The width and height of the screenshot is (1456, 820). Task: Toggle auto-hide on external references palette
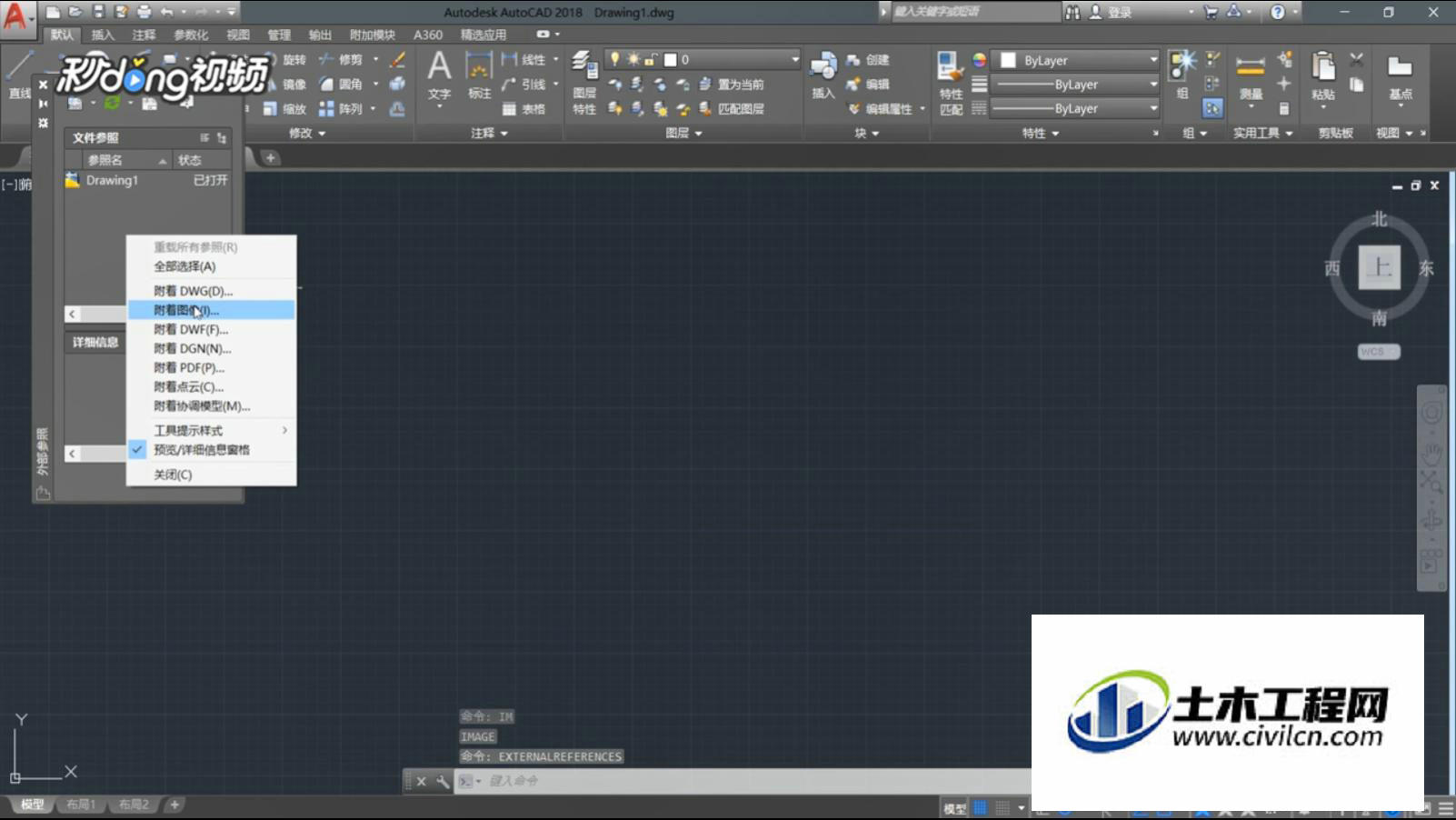pos(43,104)
